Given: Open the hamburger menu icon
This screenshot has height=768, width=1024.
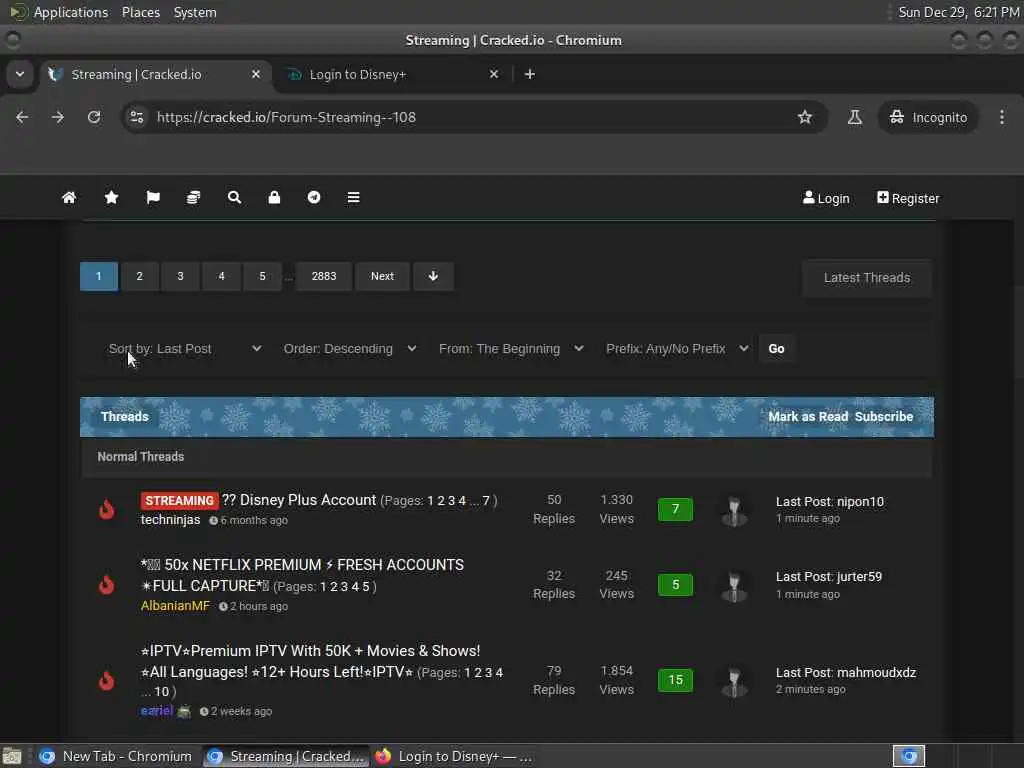Looking at the screenshot, I should (353, 197).
